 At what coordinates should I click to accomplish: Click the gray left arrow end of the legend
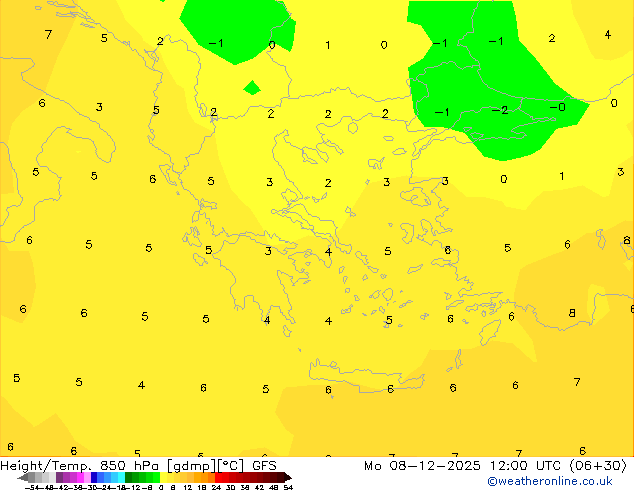click(22, 478)
